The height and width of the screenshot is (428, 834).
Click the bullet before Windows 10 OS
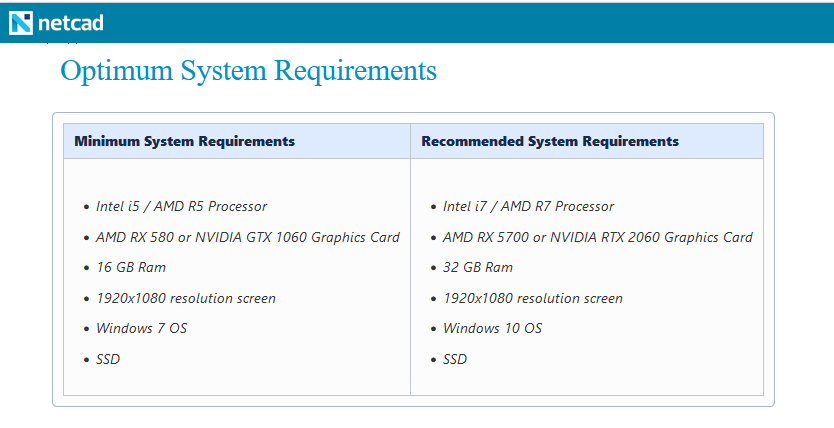[433, 329]
